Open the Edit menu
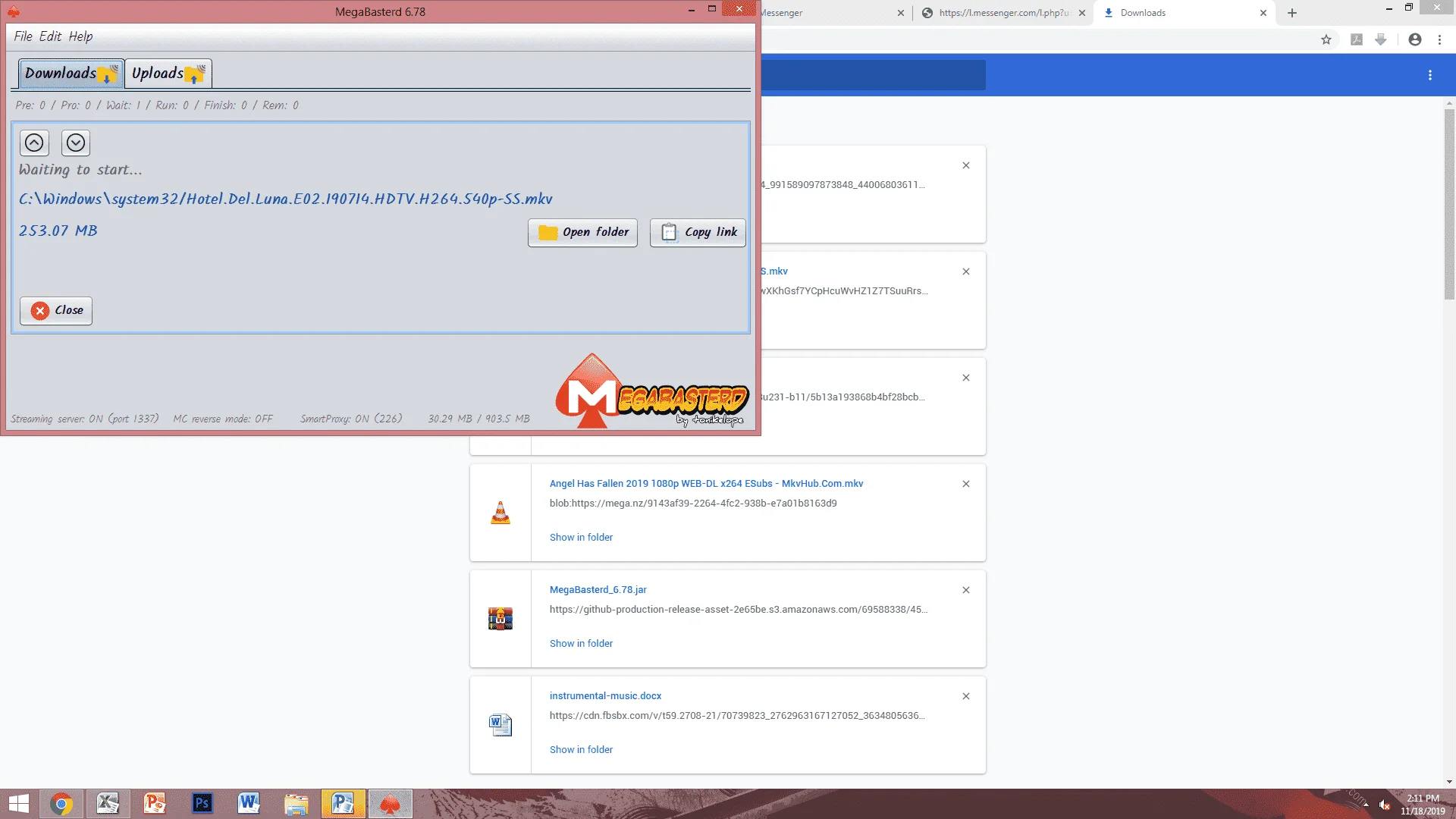Image resolution: width=1456 pixels, height=819 pixels. tap(50, 36)
